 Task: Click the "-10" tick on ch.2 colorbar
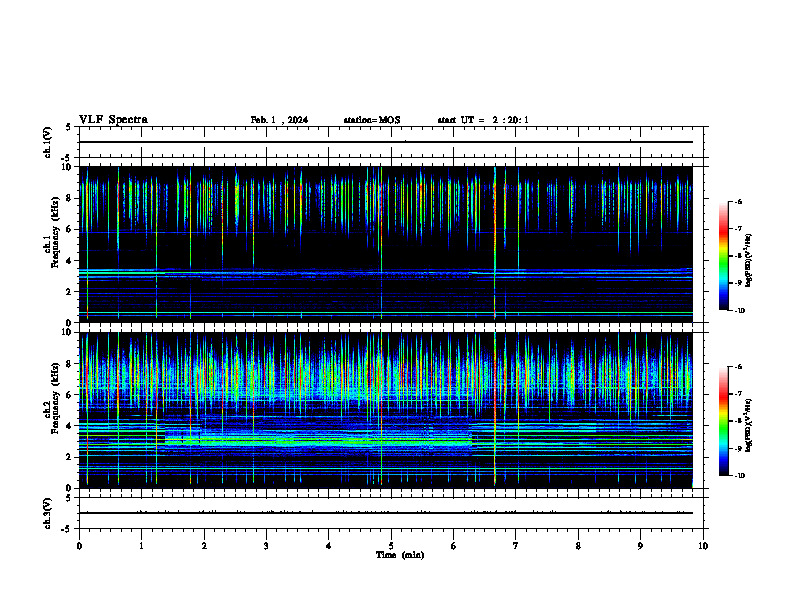(x=740, y=476)
